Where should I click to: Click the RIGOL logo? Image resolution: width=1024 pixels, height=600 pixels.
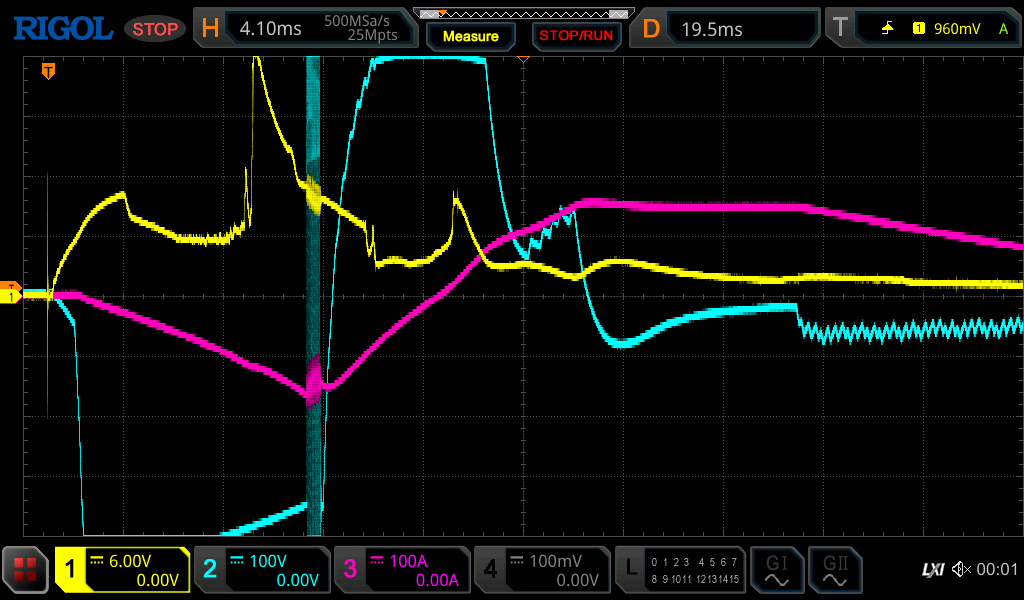point(62,29)
